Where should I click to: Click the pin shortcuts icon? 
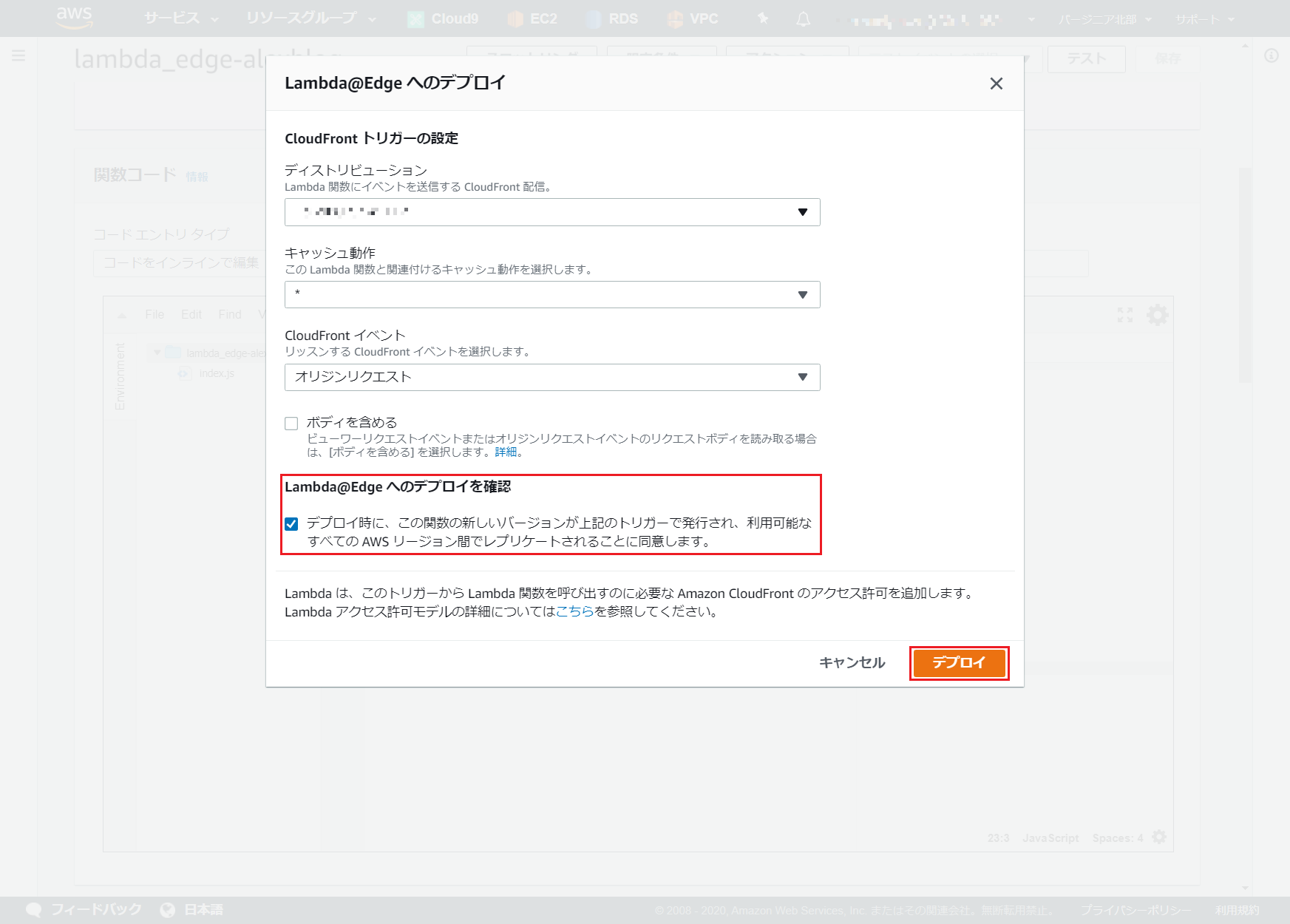763,18
